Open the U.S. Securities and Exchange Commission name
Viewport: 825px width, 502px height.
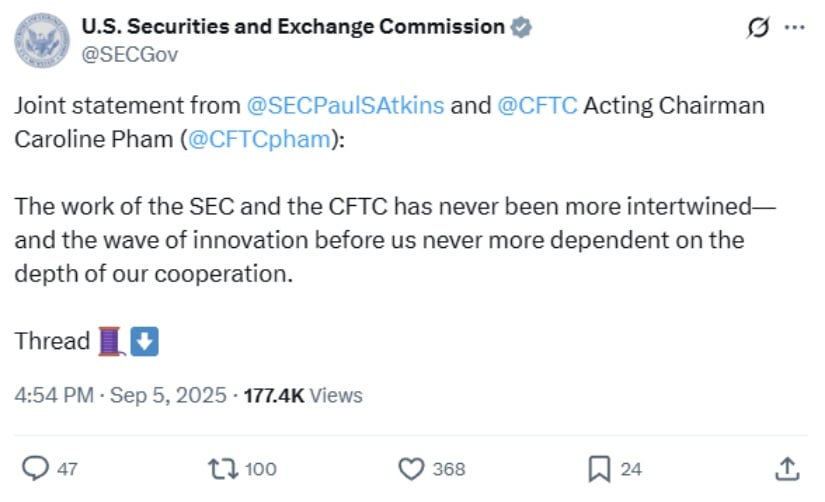coord(293,26)
